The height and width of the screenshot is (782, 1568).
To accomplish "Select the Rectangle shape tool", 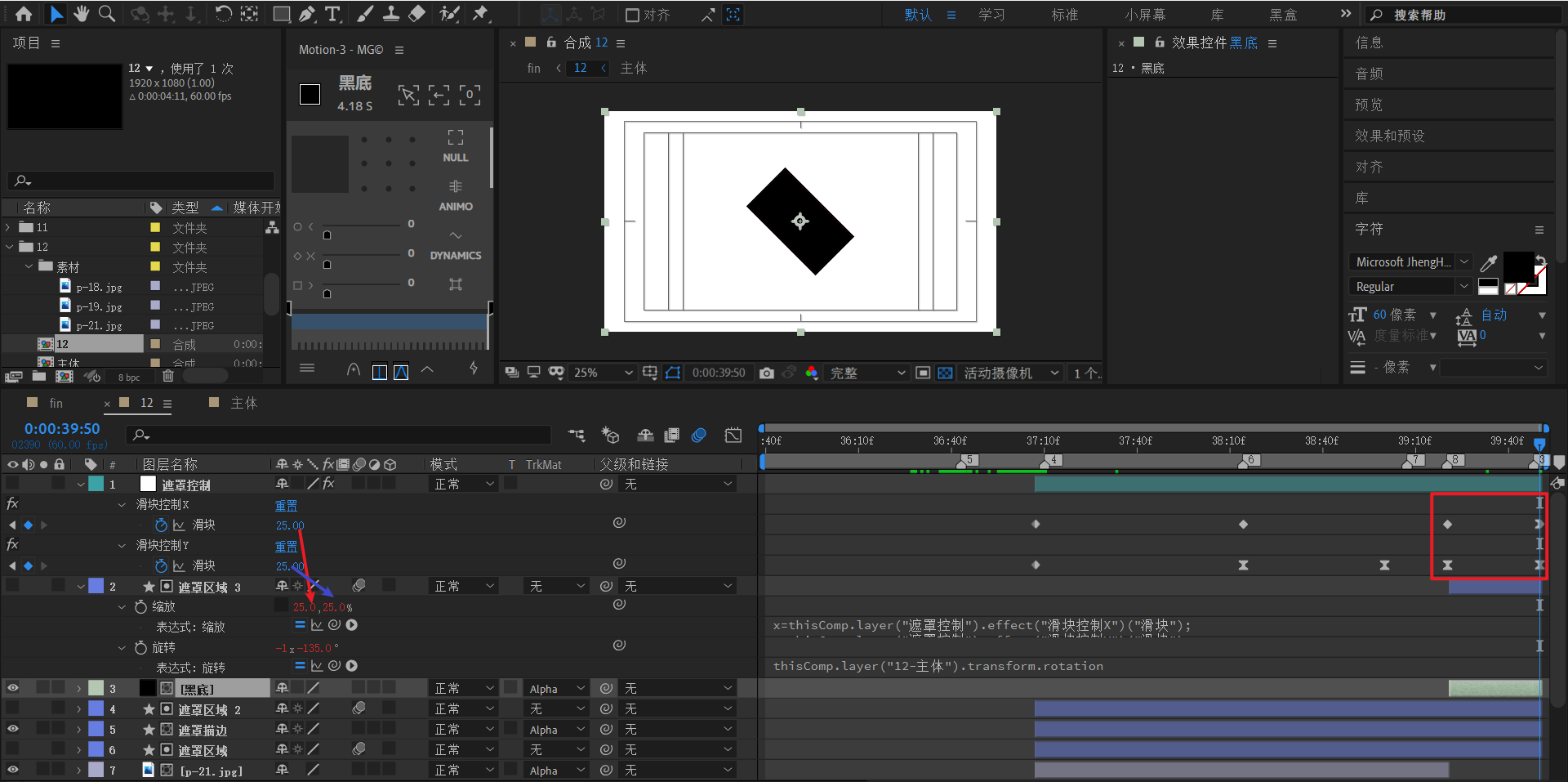I will [x=281, y=14].
